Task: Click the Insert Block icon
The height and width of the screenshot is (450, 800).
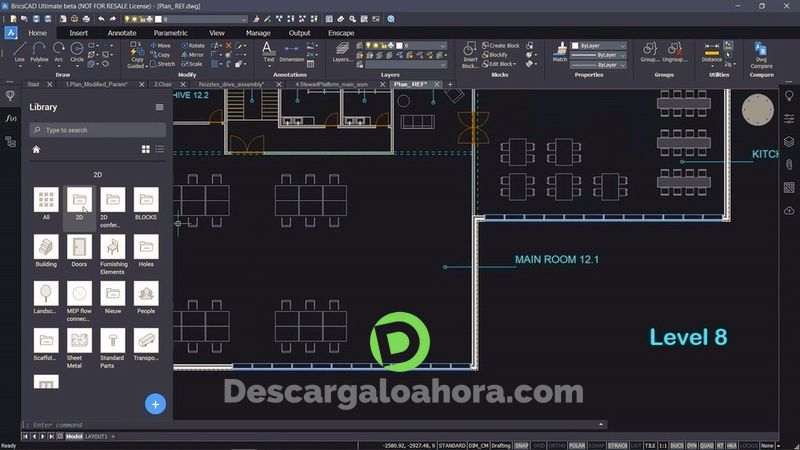Action: [x=469, y=55]
